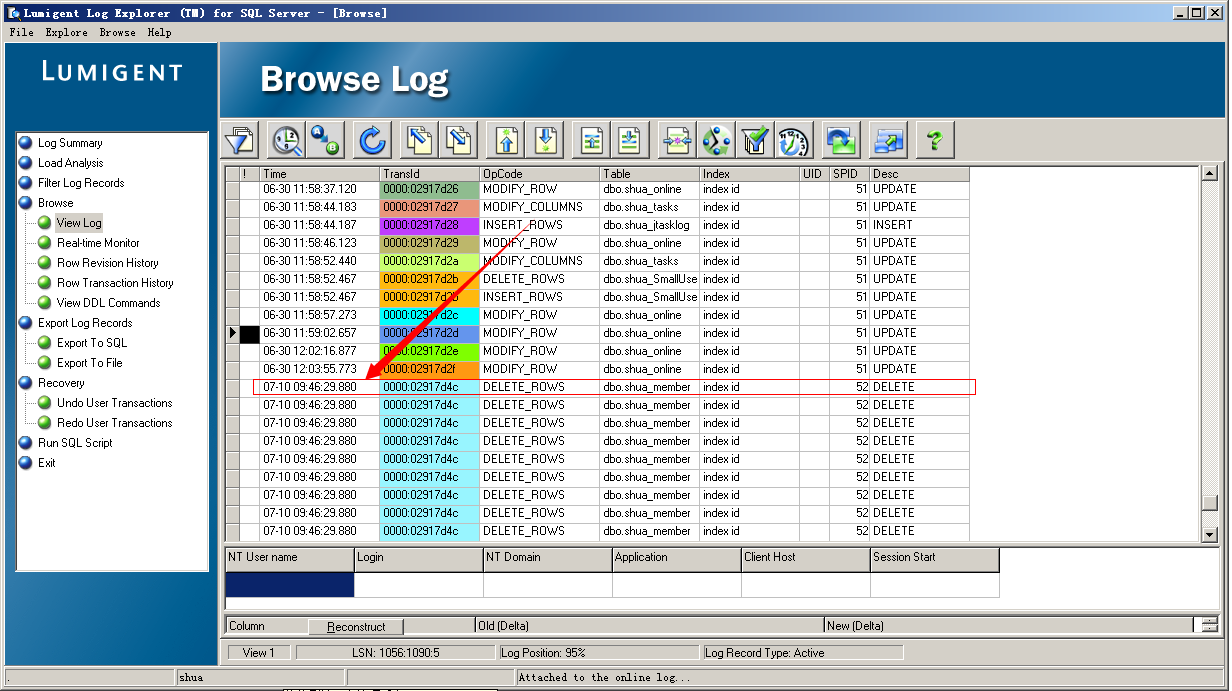Click the blue ball next to Exit
Screen dimensions: 1232x691
pyautogui.click(x=26, y=463)
